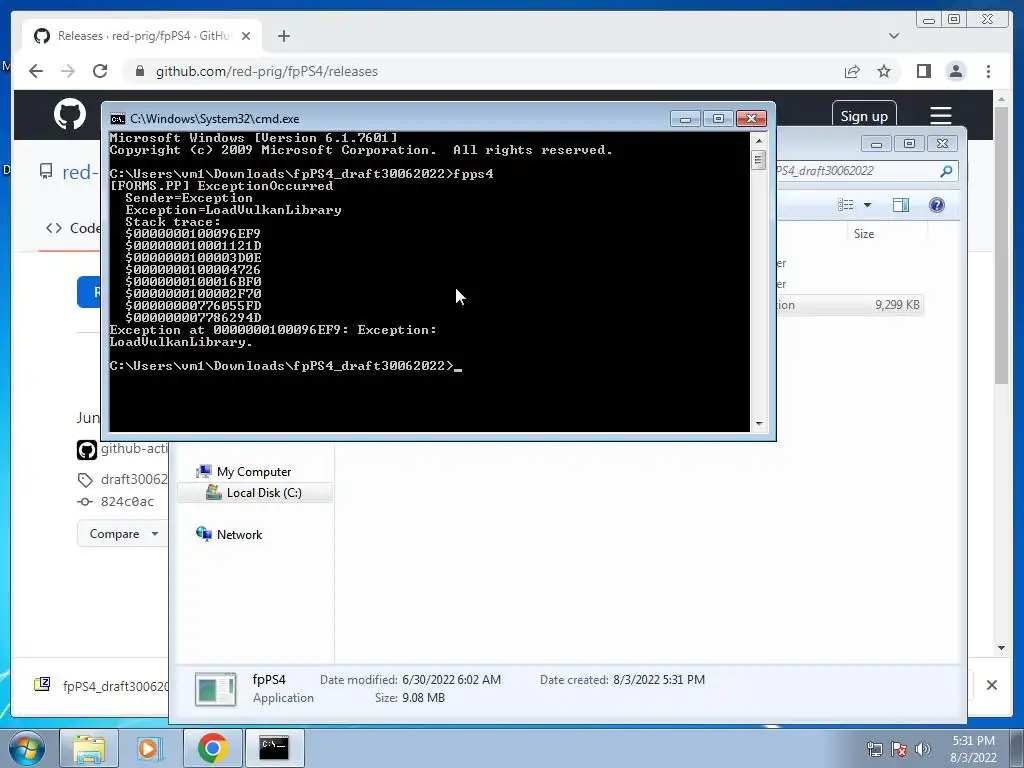Click the Chrome page vertical scrollbar thumb
1024x768 pixels.
tap(1001, 245)
